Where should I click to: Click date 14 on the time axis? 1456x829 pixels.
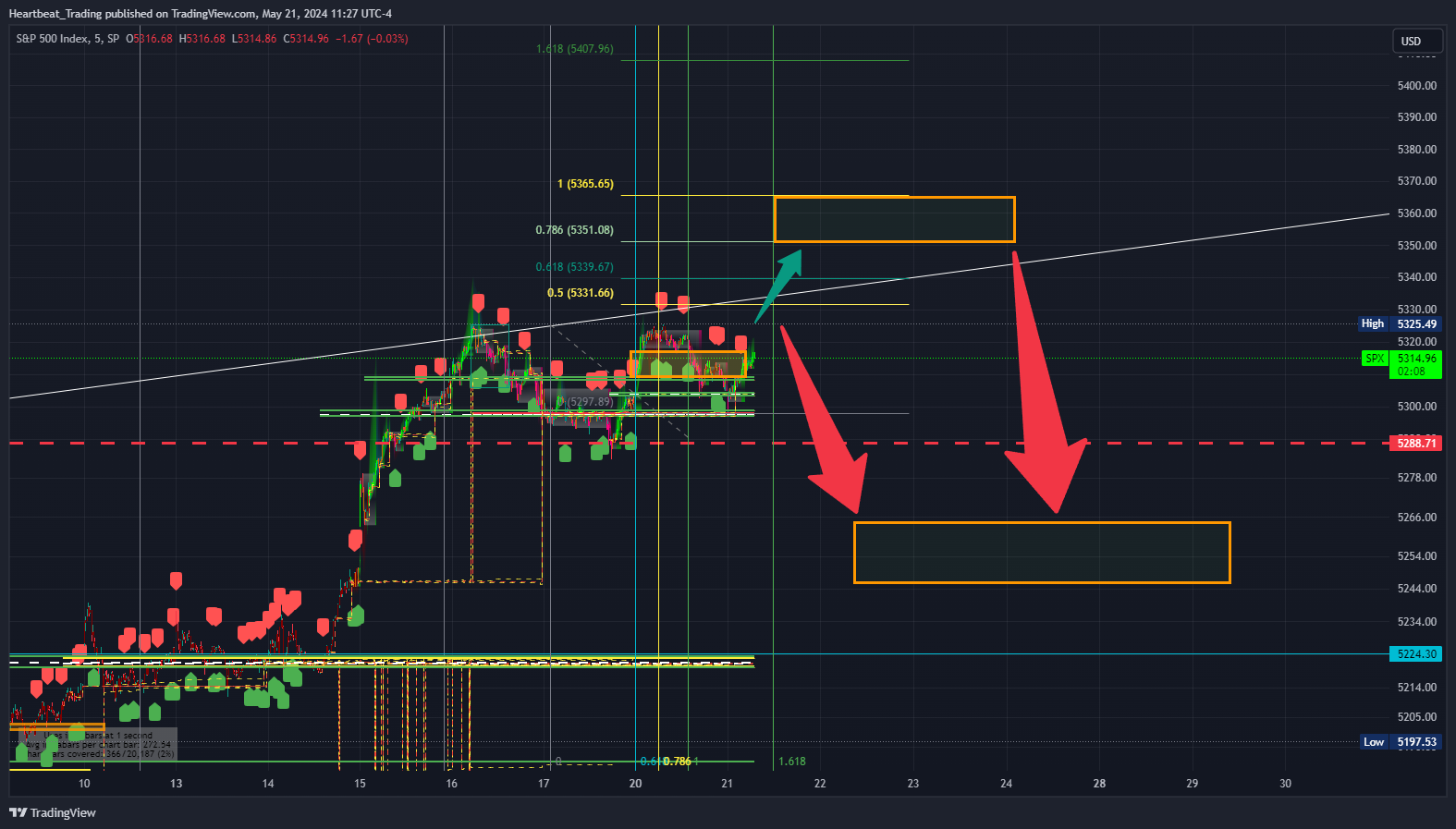pyautogui.click(x=268, y=784)
